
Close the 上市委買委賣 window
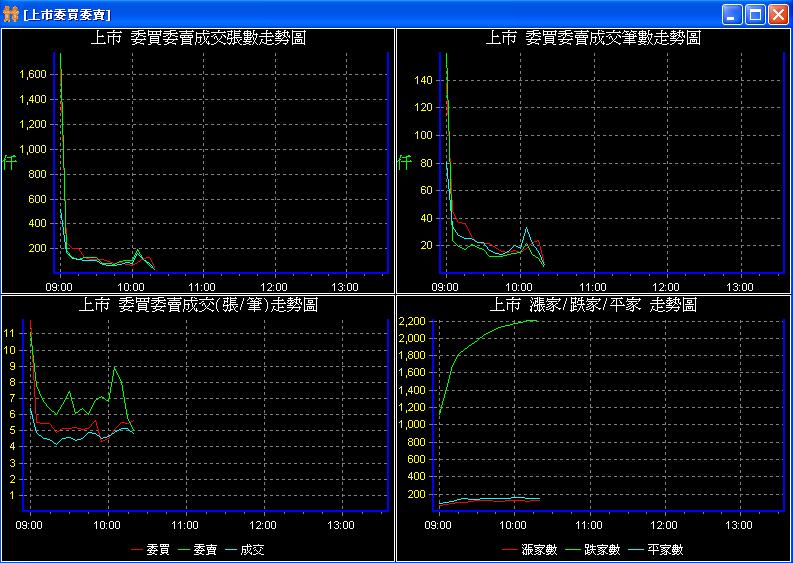[778, 15]
